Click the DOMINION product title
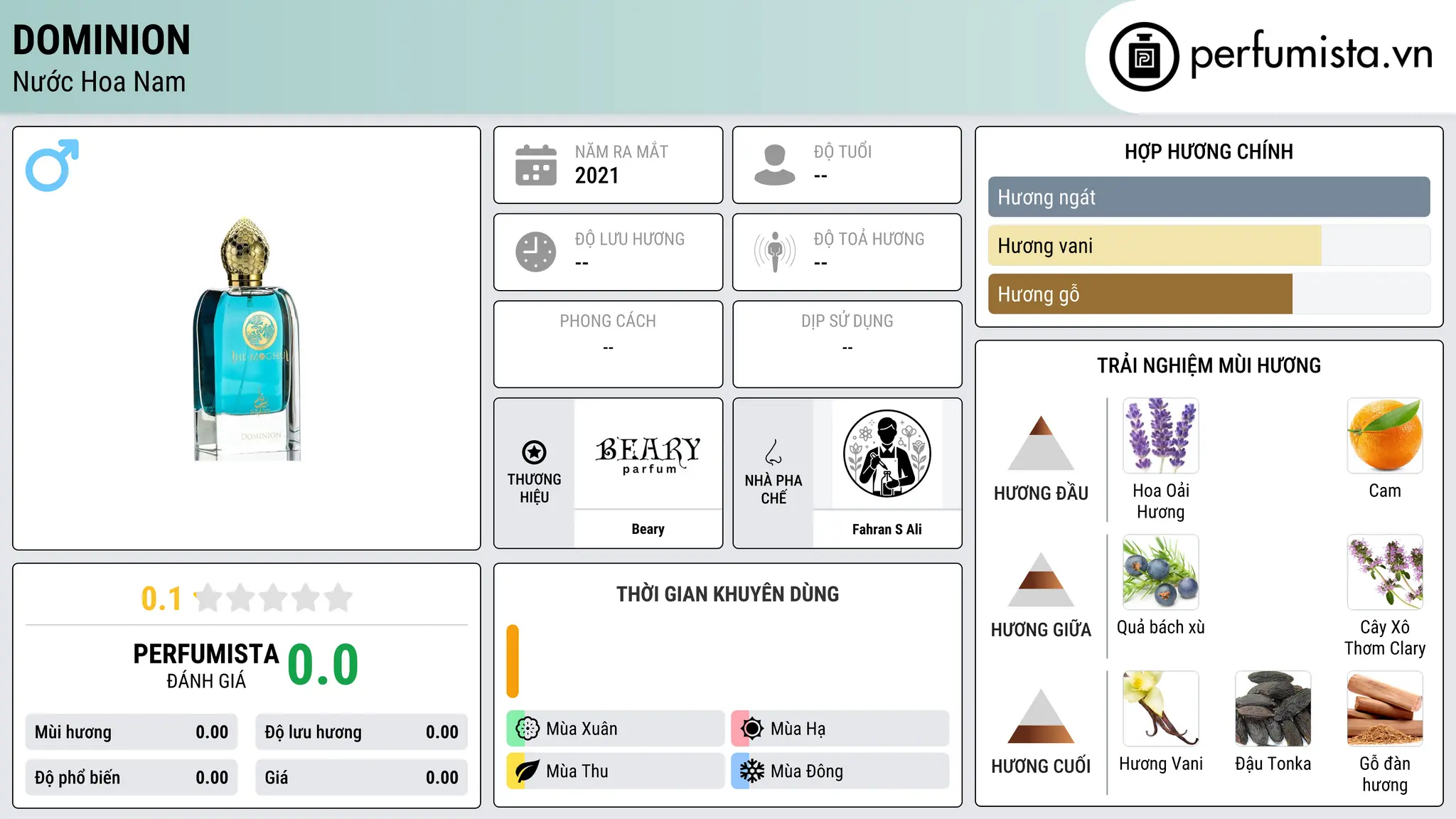1456x819 pixels. pyautogui.click(x=102, y=40)
